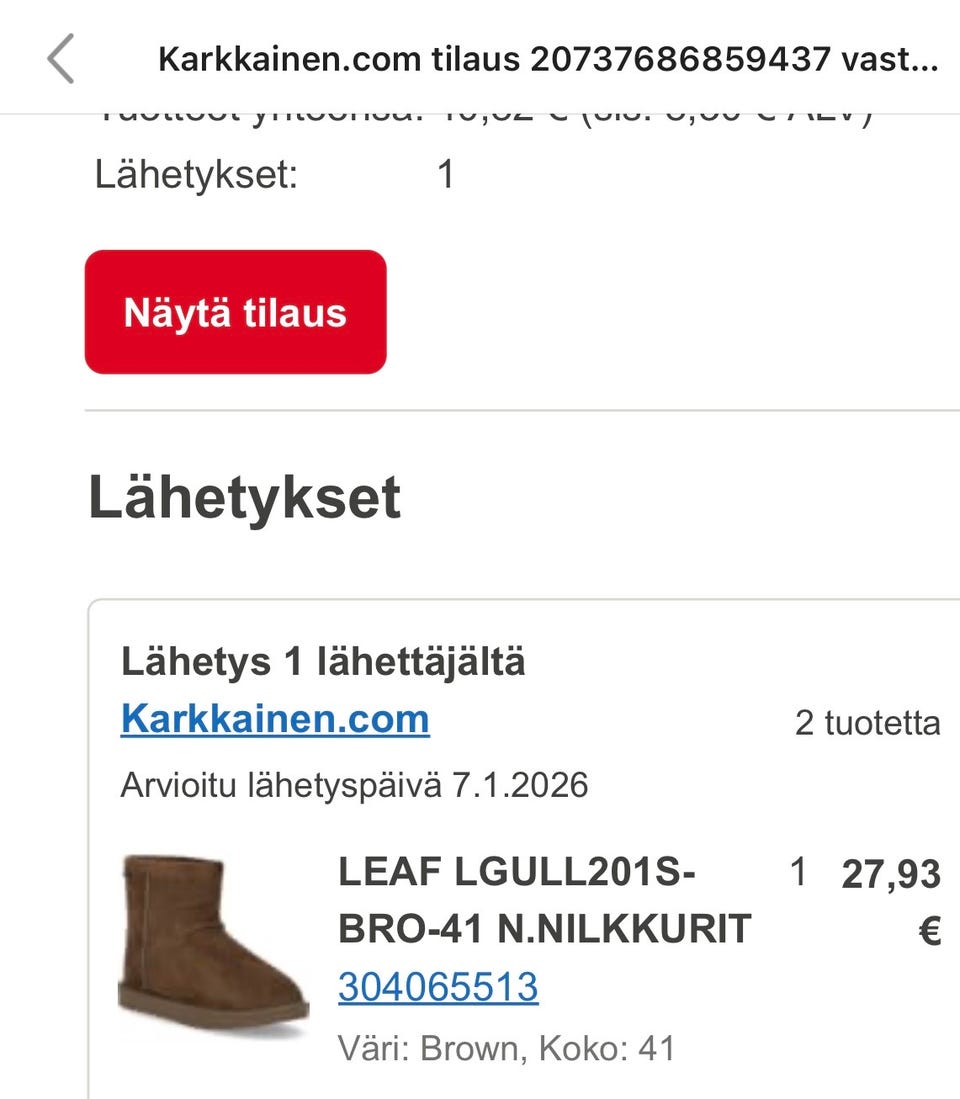Tap the shipment card's top border area
Screen dimensions: 960x1099
tap(524, 601)
